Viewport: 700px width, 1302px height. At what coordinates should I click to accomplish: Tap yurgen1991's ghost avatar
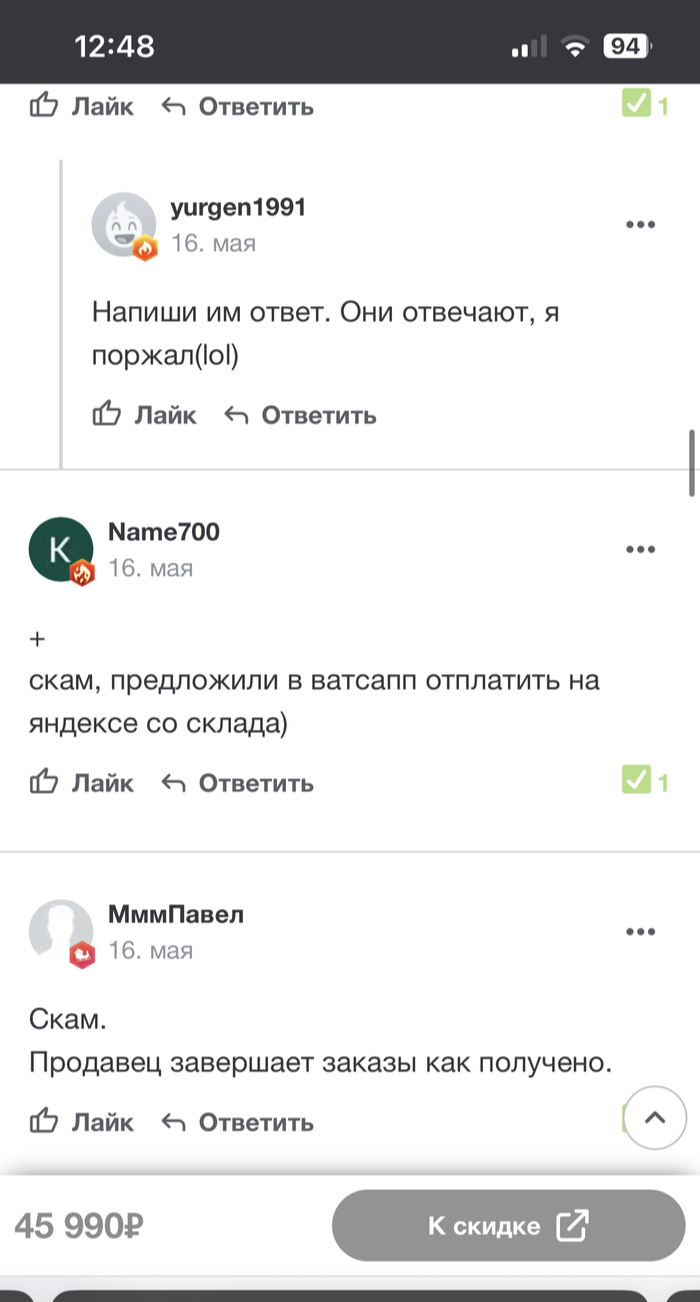(123, 224)
